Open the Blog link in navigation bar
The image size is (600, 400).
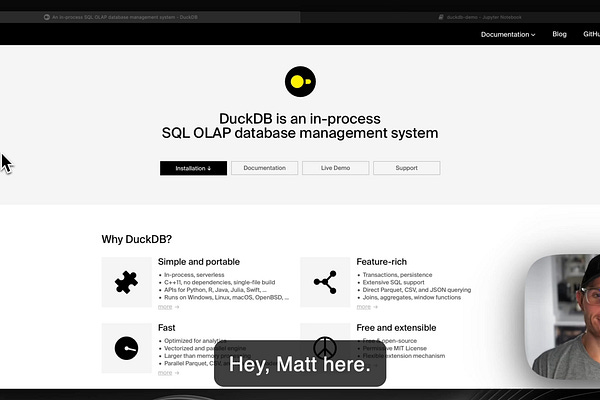click(x=559, y=34)
